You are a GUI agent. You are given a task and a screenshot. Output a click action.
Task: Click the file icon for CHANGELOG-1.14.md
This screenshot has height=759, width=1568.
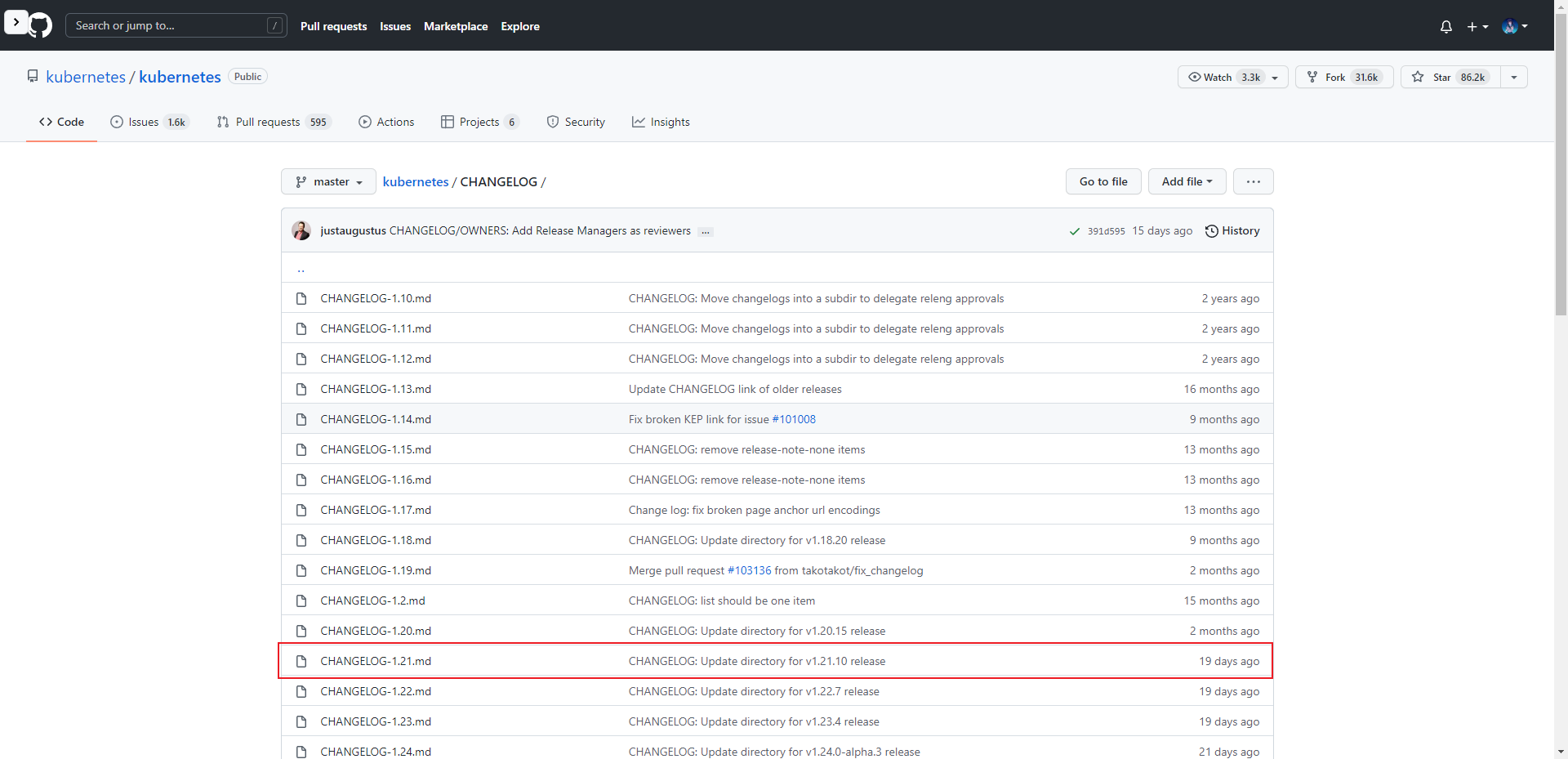pyautogui.click(x=301, y=419)
